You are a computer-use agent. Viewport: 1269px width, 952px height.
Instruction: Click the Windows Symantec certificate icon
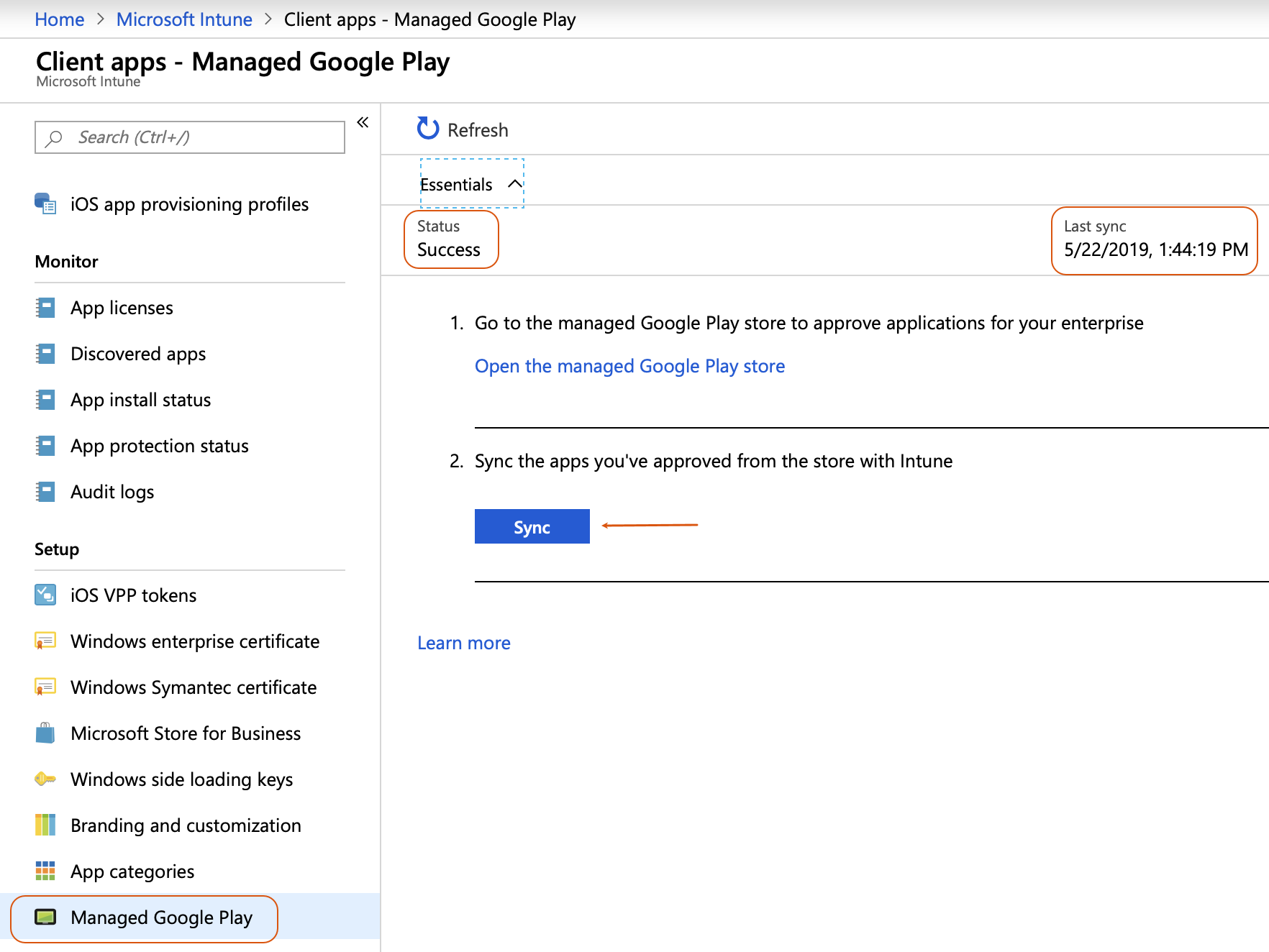45,687
